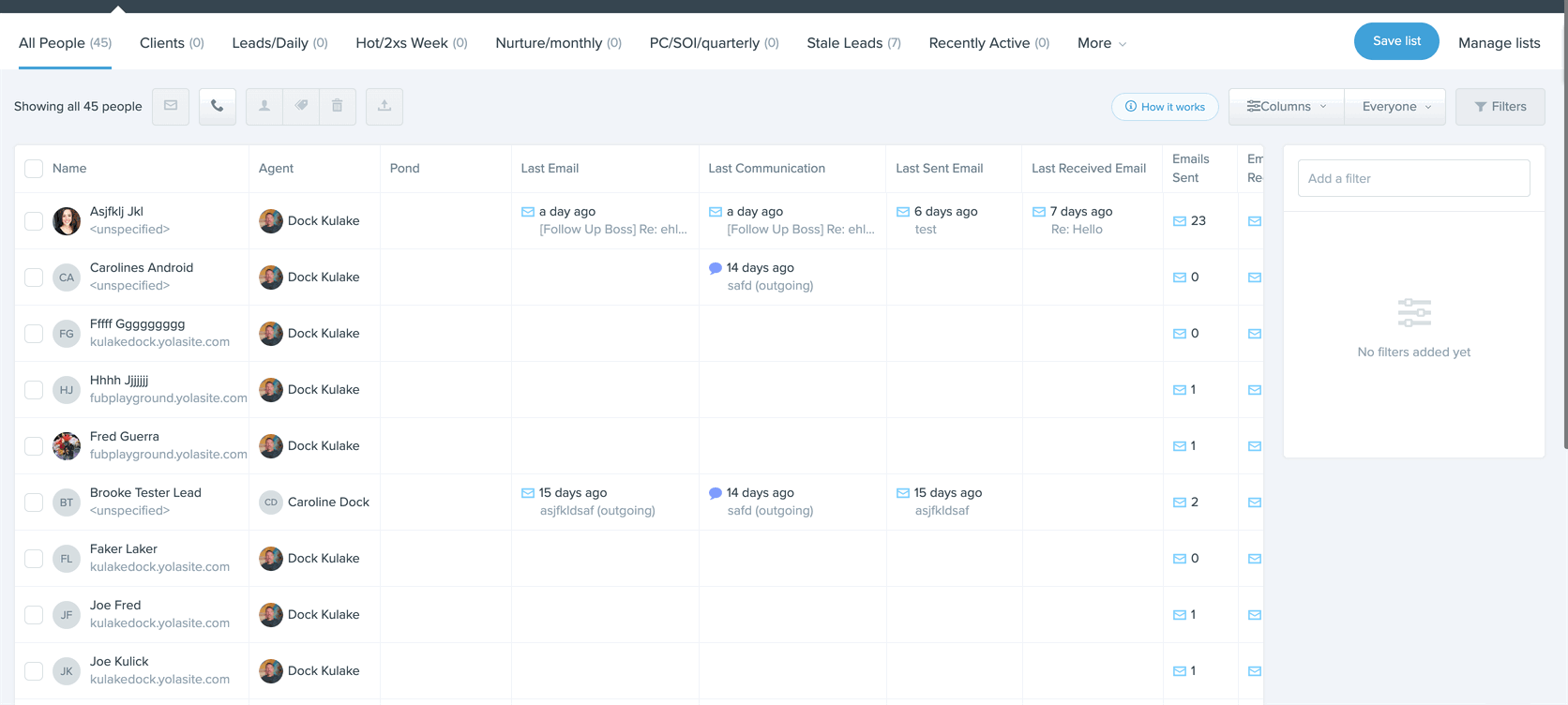Check the box for Asjfklj Jkl
Image resolution: width=1568 pixels, height=705 pixels.
coord(34,221)
